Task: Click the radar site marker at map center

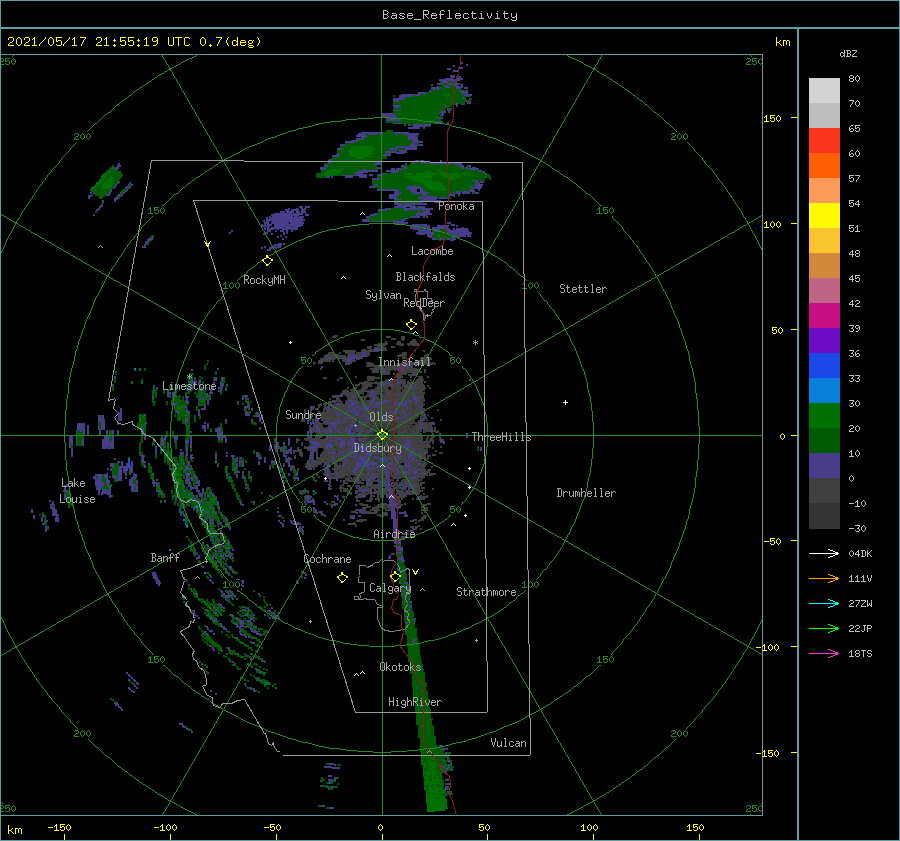Action: (x=382, y=435)
